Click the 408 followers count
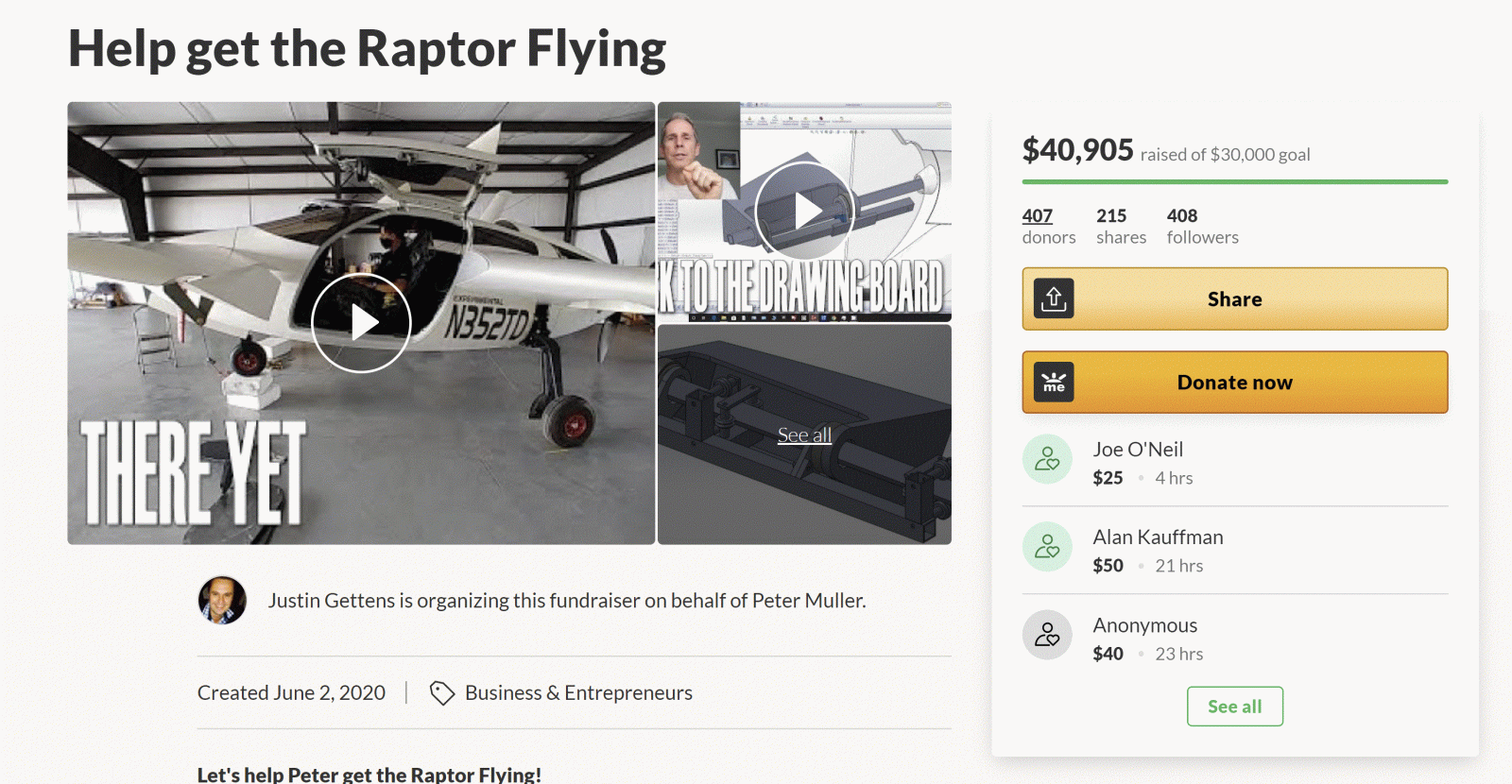1512x784 pixels. point(1202,226)
